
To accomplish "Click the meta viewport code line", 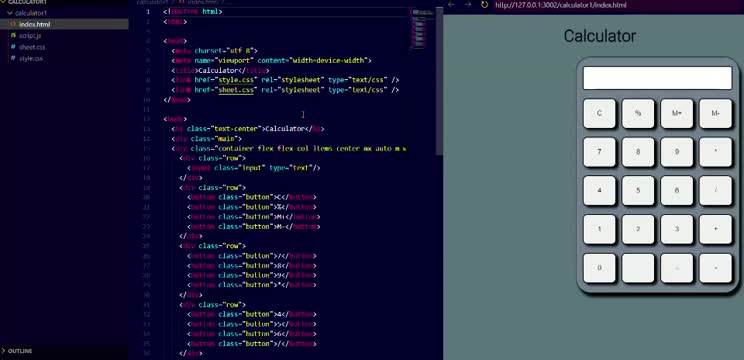I will [271, 61].
